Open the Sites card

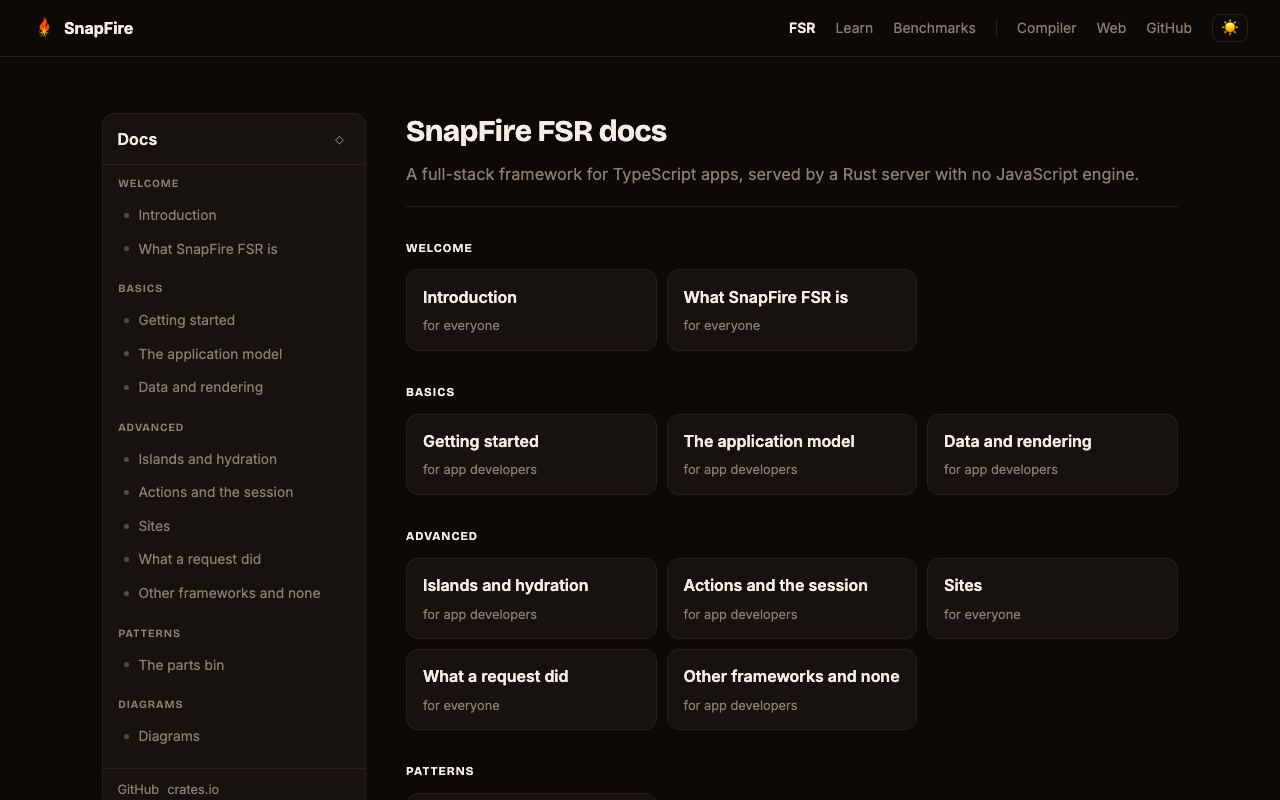[1052, 598]
